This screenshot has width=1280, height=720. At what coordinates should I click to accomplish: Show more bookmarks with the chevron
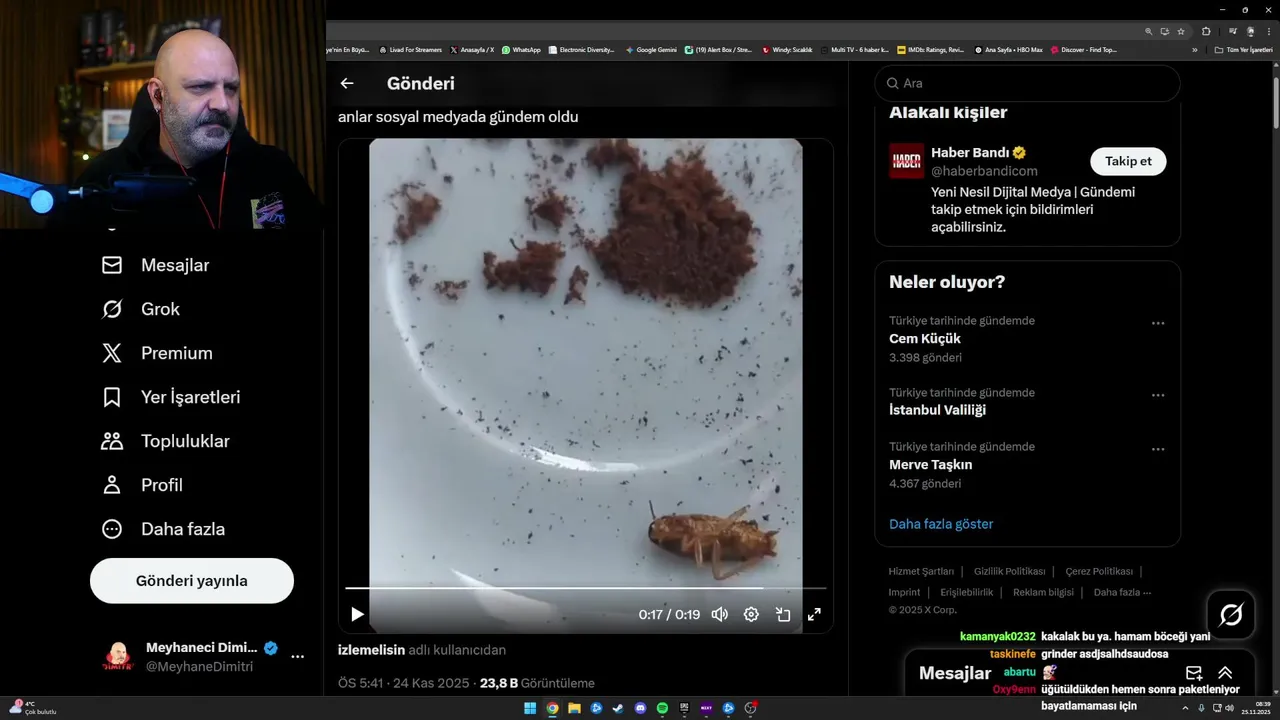click(1194, 49)
